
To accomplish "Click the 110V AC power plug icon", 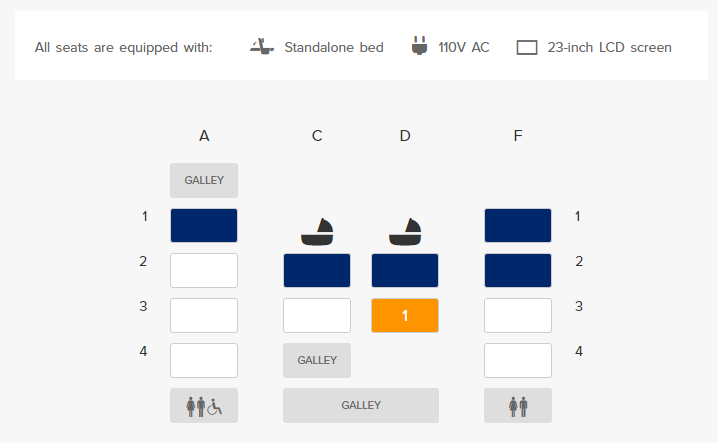I will pyautogui.click(x=419, y=46).
